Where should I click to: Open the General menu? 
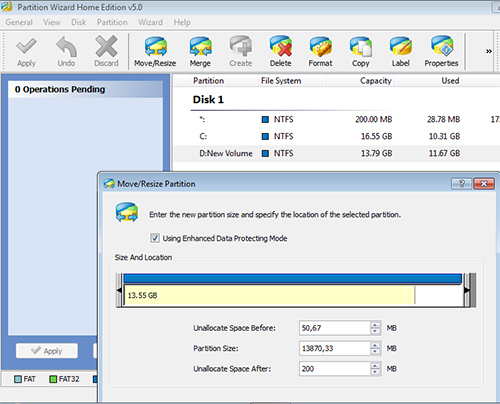(19, 22)
